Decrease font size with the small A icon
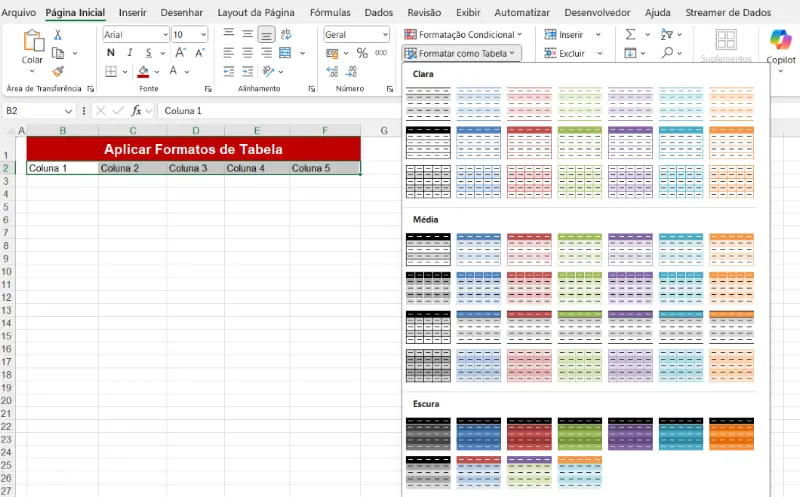The height and width of the screenshot is (497, 800). (200, 53)
